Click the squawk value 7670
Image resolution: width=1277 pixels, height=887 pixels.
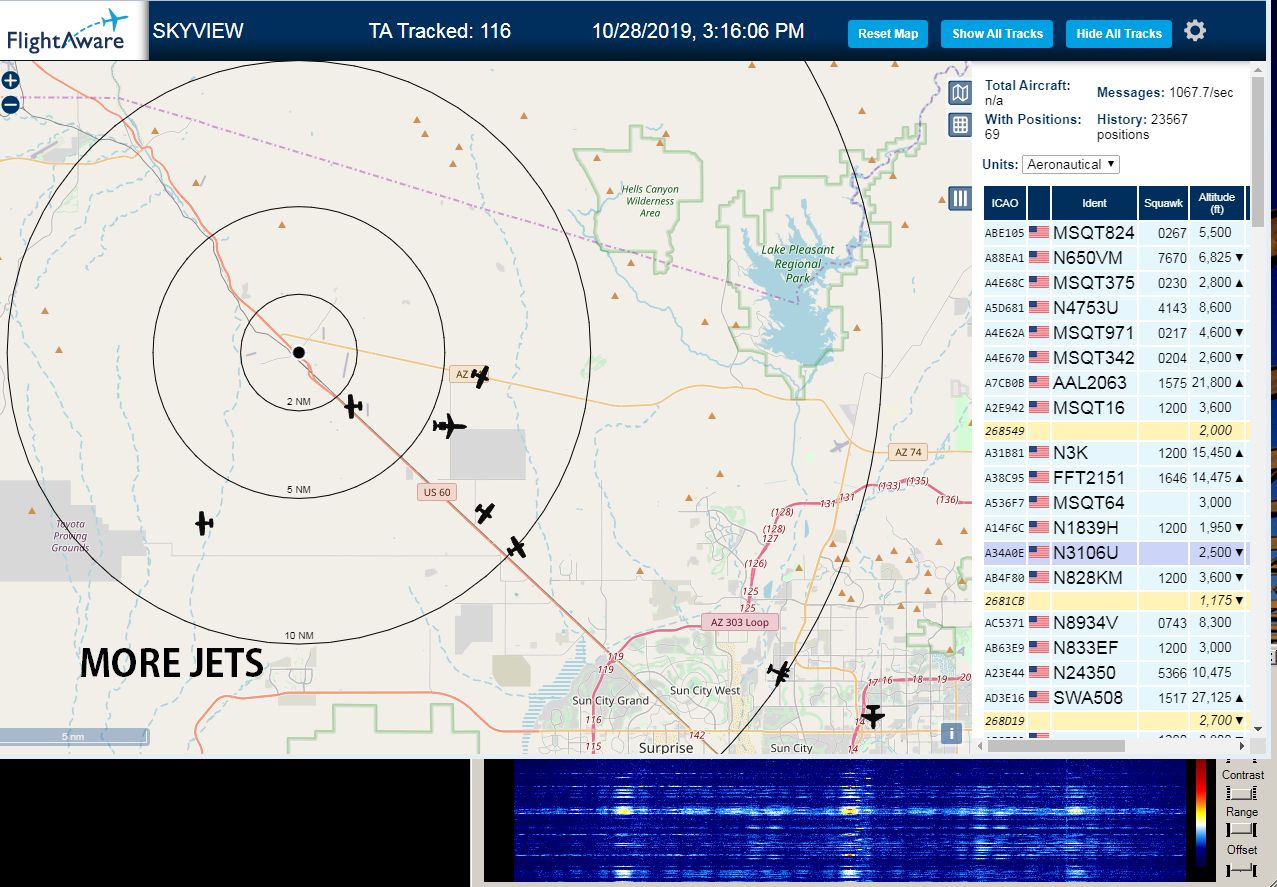coord(1173,258)
